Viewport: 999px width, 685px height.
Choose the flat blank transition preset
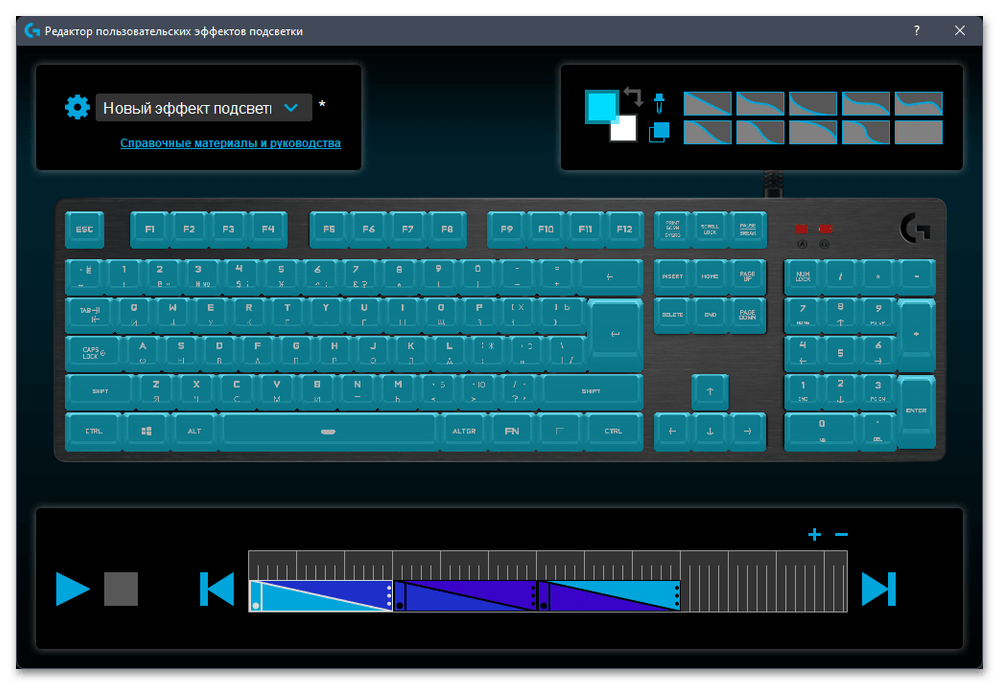coord(918,132)
